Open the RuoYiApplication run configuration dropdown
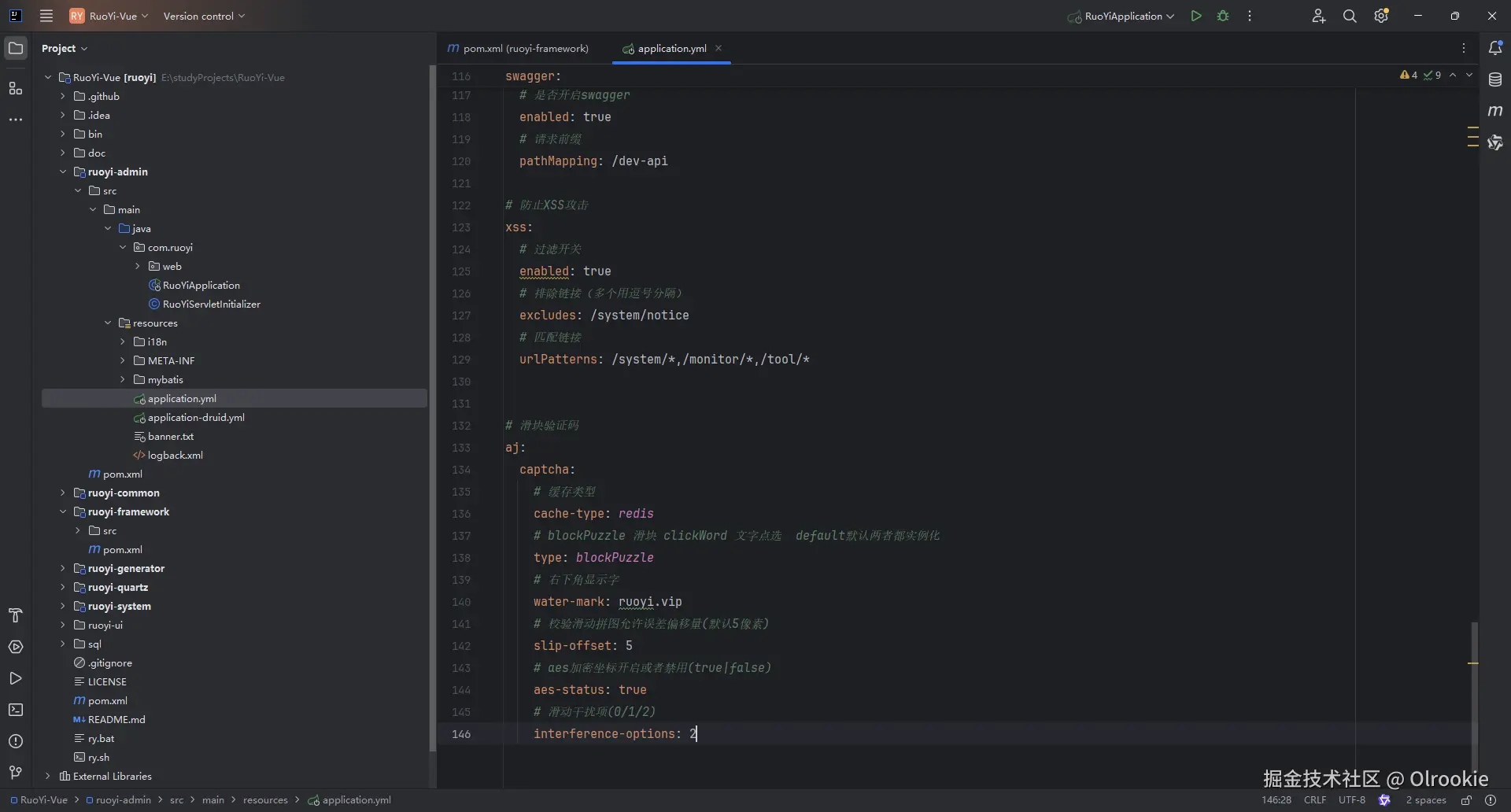Image resolution: width=1511 pixels, height=812 pixels. coord(1121,16)
